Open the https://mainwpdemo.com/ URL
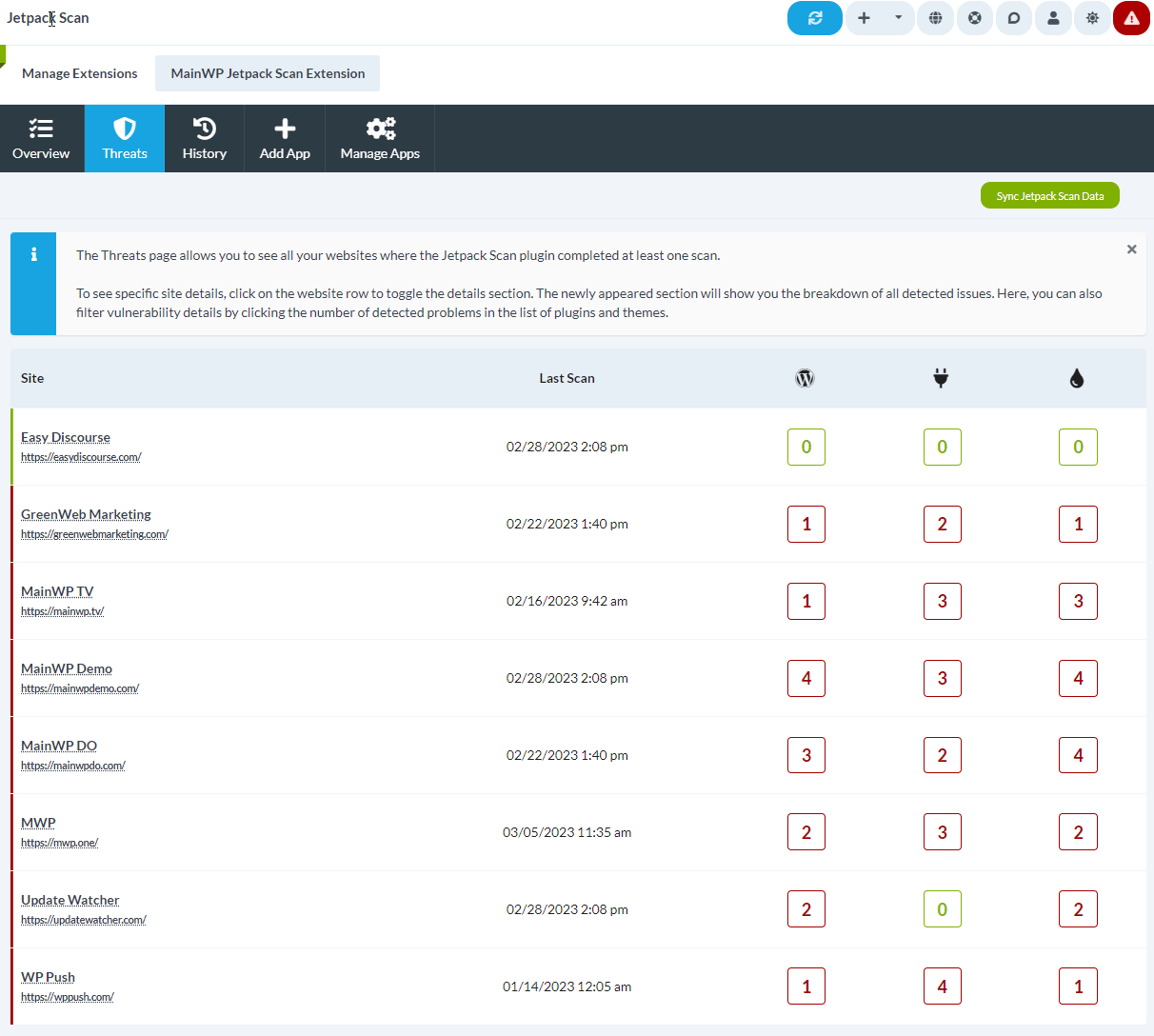Viewport: 1154px width, 1036px height. tap(80, 688)
